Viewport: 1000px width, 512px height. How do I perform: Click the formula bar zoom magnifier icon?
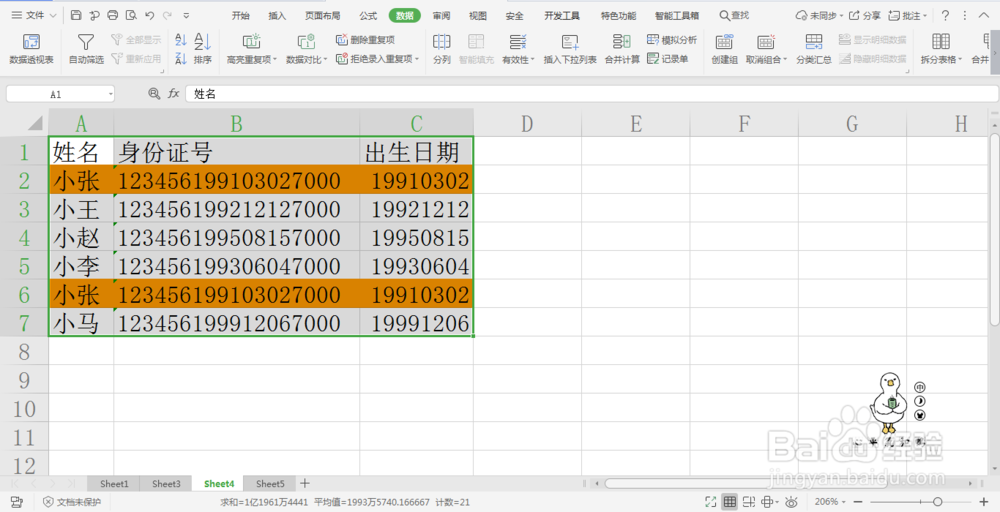(154, 94)
